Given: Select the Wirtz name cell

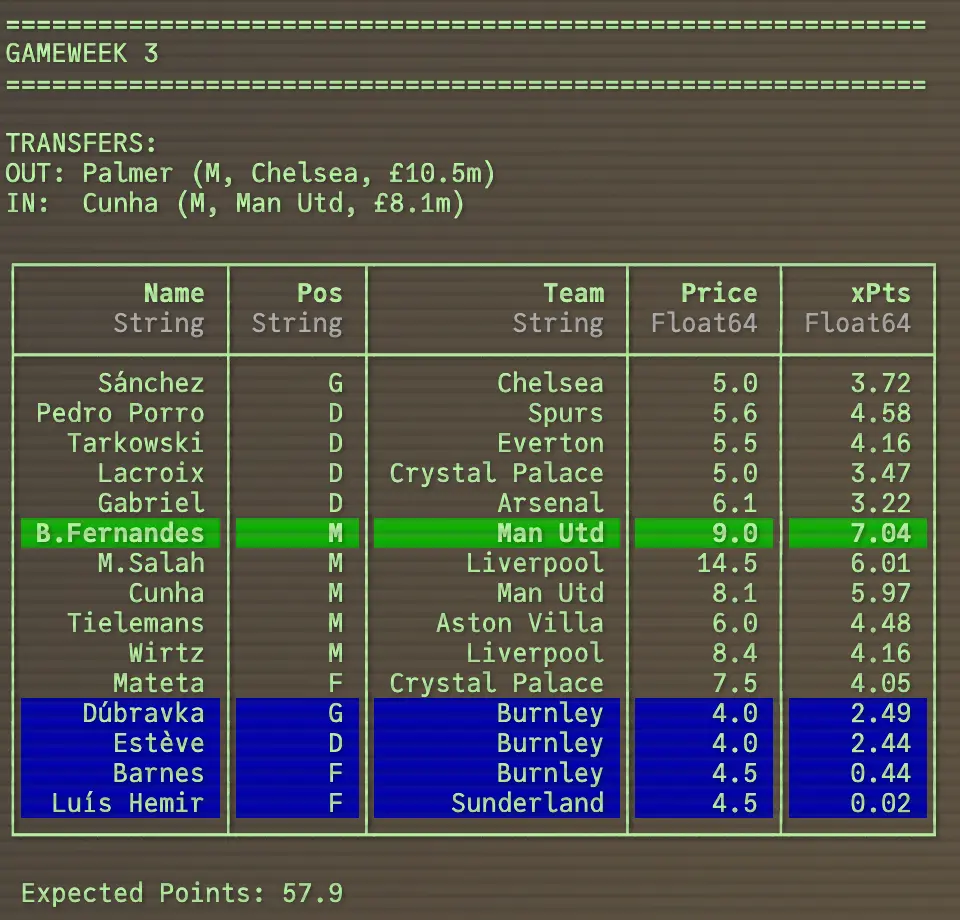Looking at the screenshot, I should coord(167,653).
